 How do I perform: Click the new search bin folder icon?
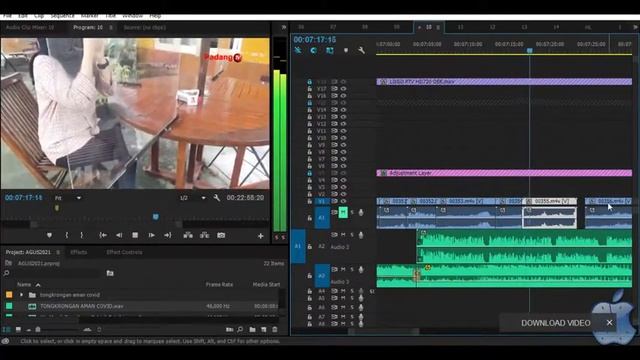click(110, 273)
